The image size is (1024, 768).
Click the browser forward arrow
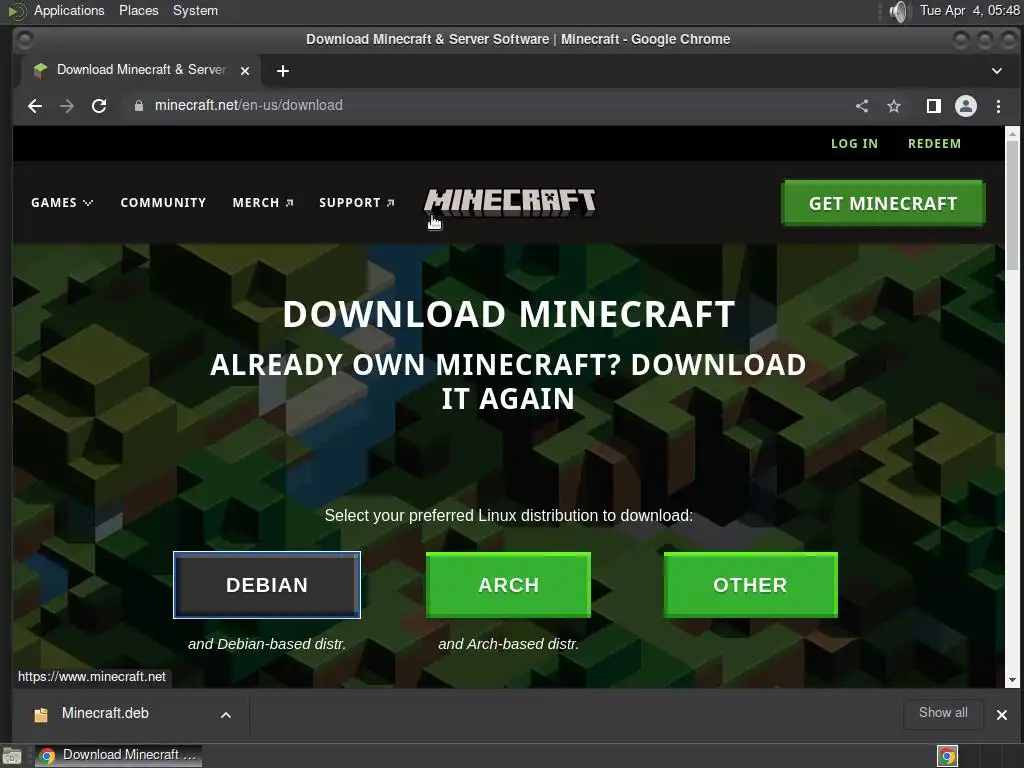[x=67, y=106]
